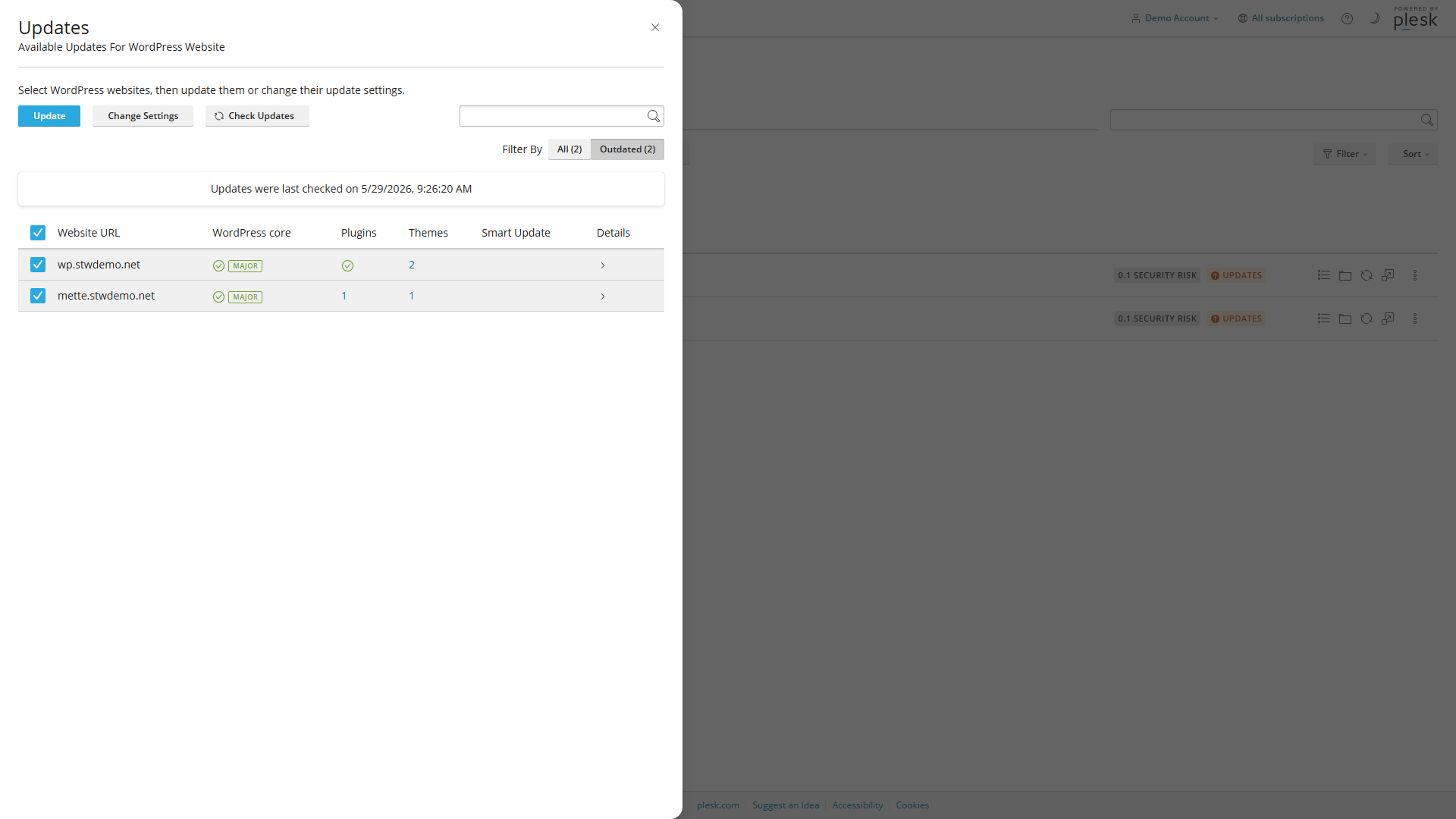
Task: Click the plugins count 1 for mette.stwdemo.net
Action: point(344,296)
